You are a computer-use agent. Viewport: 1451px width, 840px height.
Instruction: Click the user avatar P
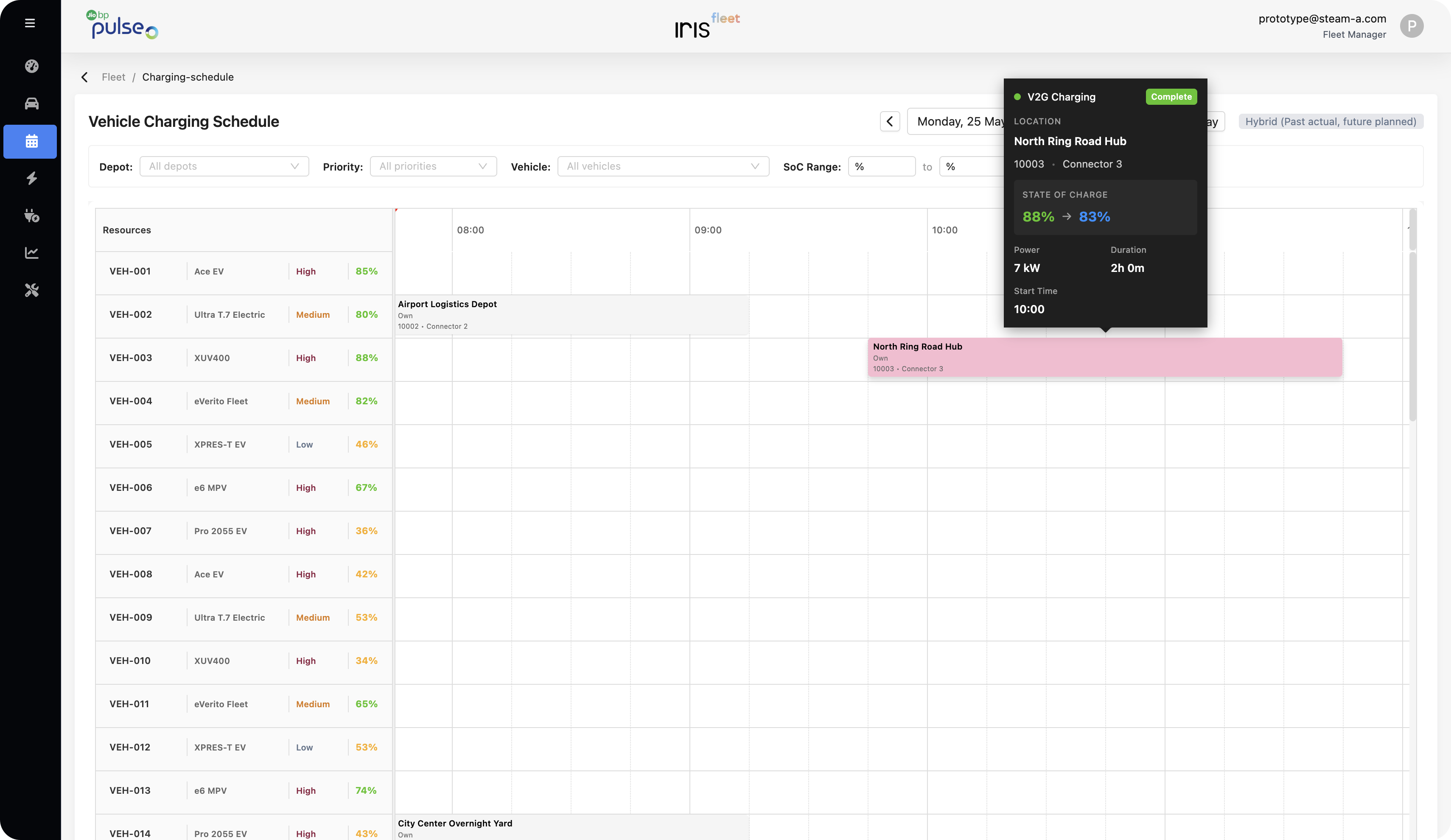point(1411,26)
